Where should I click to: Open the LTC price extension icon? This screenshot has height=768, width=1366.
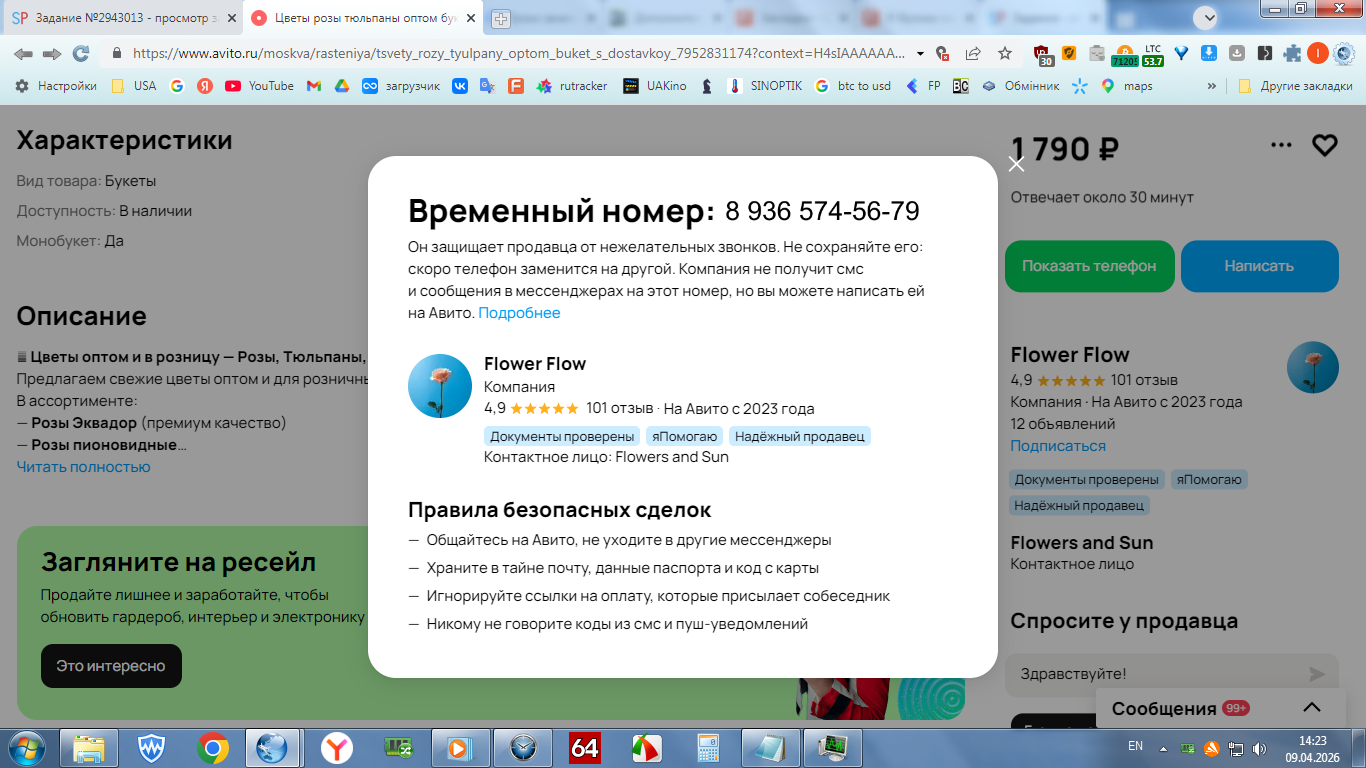[x=1153, y=54]
